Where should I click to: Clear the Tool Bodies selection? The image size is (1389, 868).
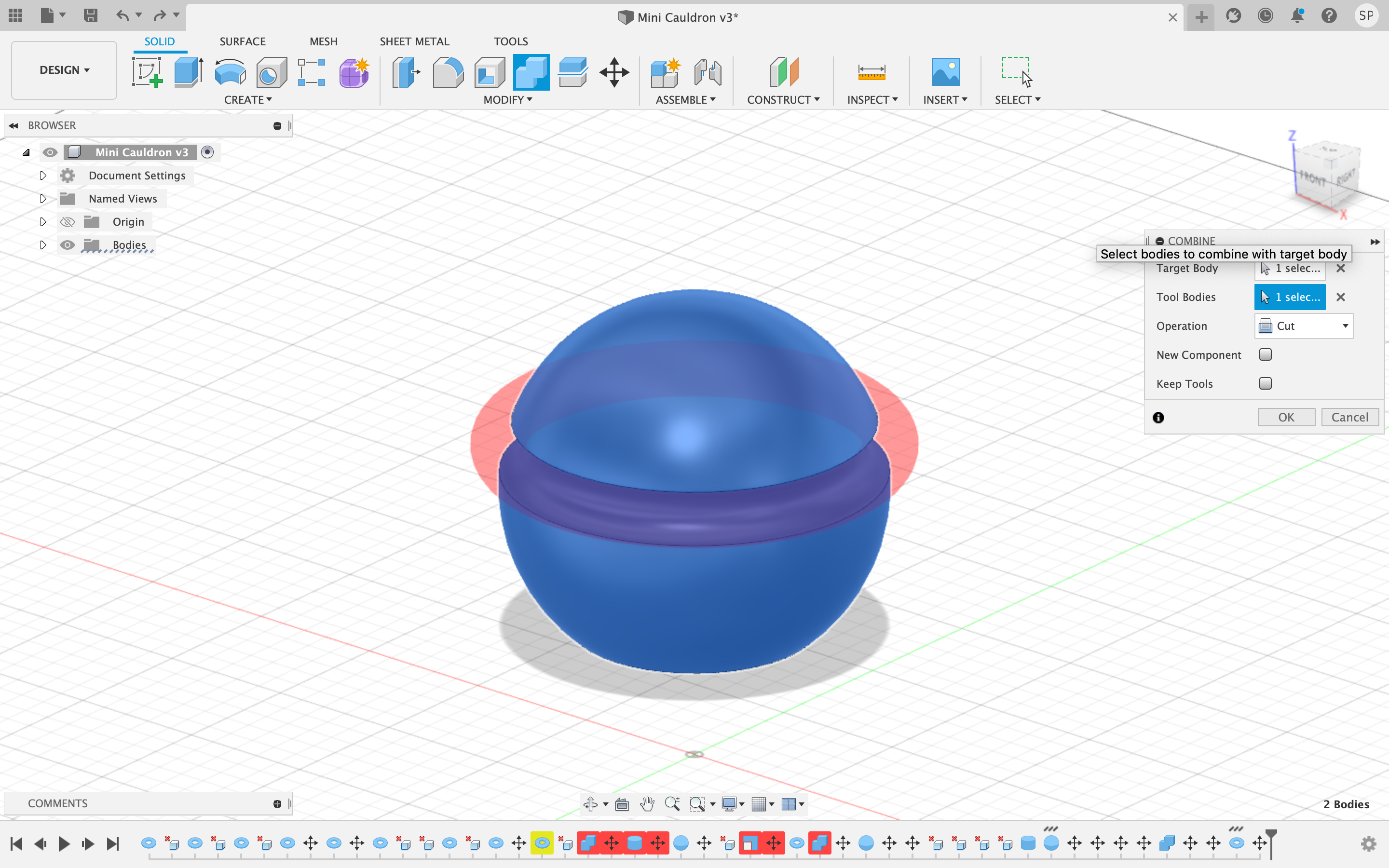1341,298
